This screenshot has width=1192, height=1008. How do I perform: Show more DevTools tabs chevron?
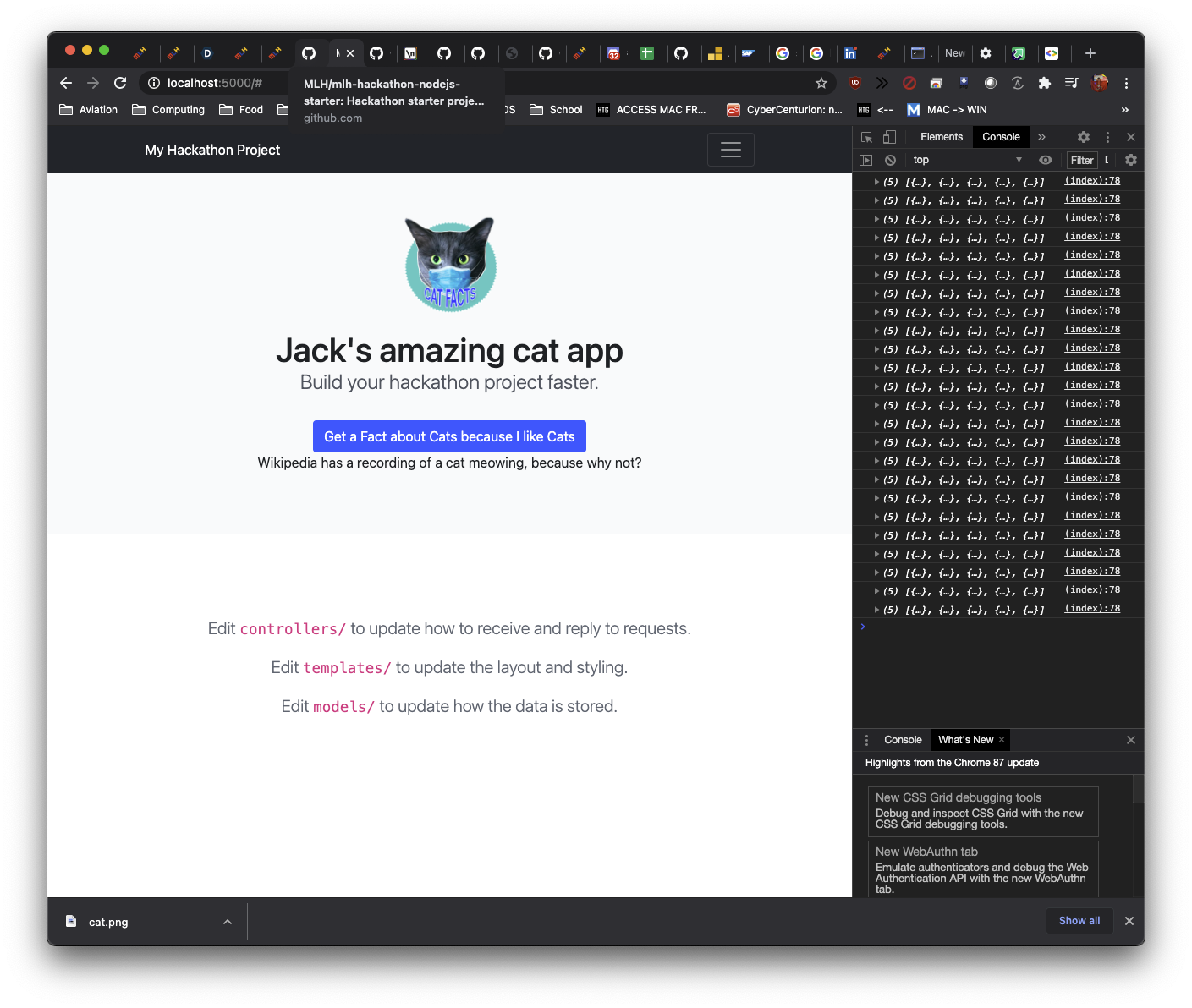tap(1042, 137)
